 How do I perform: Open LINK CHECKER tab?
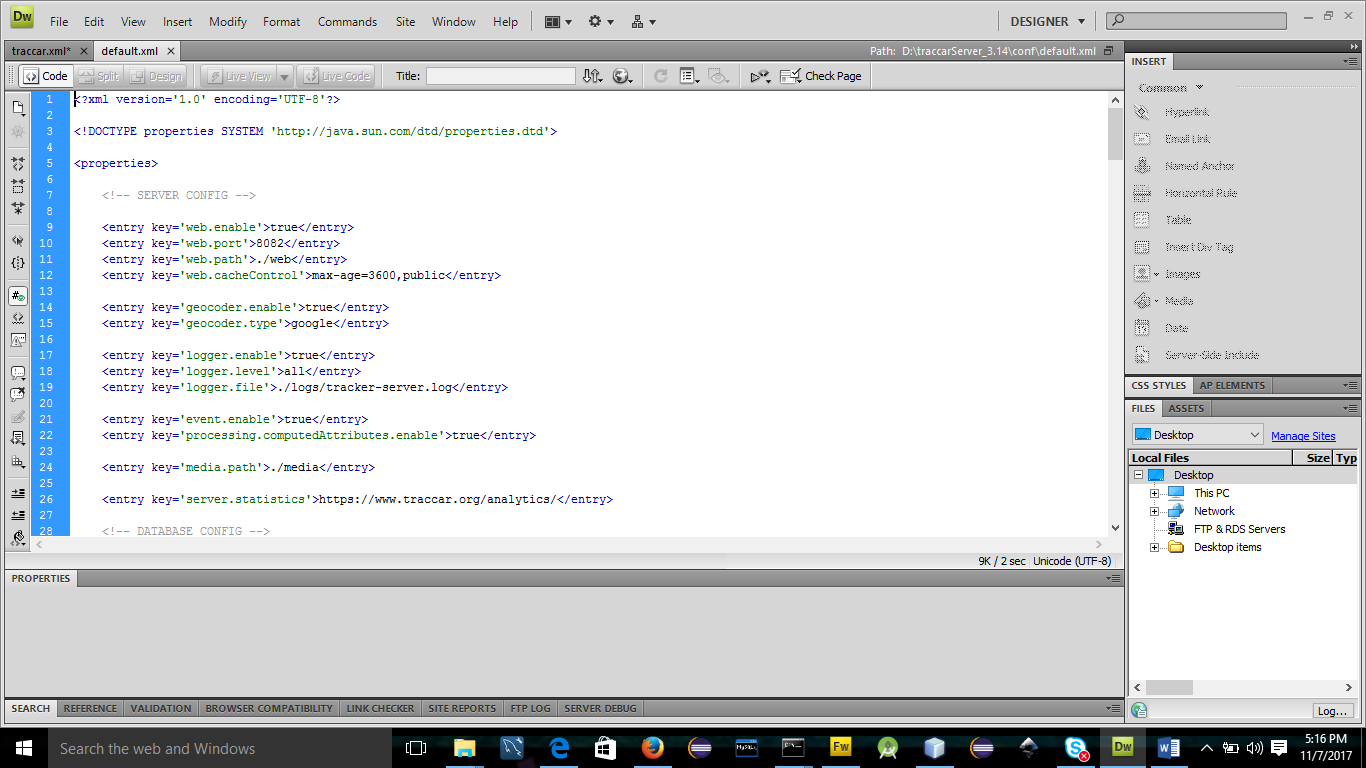380,708
